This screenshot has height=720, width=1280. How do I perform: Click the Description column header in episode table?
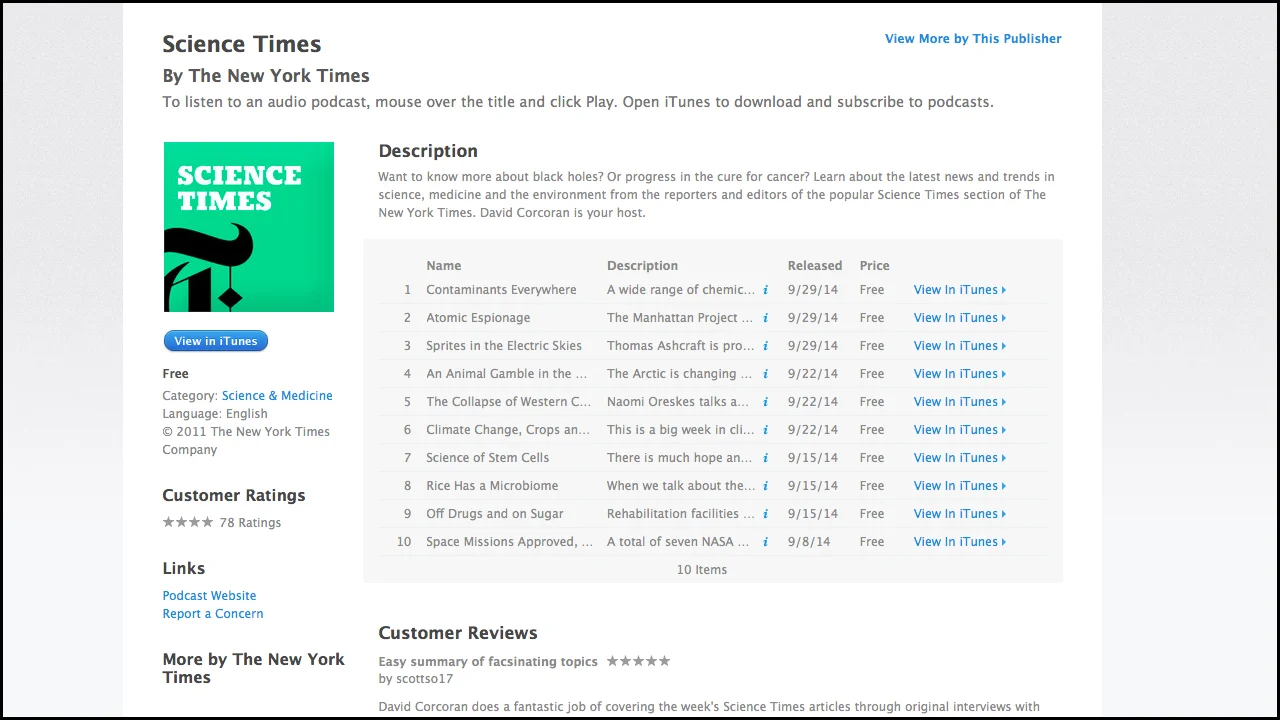(x=642, y=266)
